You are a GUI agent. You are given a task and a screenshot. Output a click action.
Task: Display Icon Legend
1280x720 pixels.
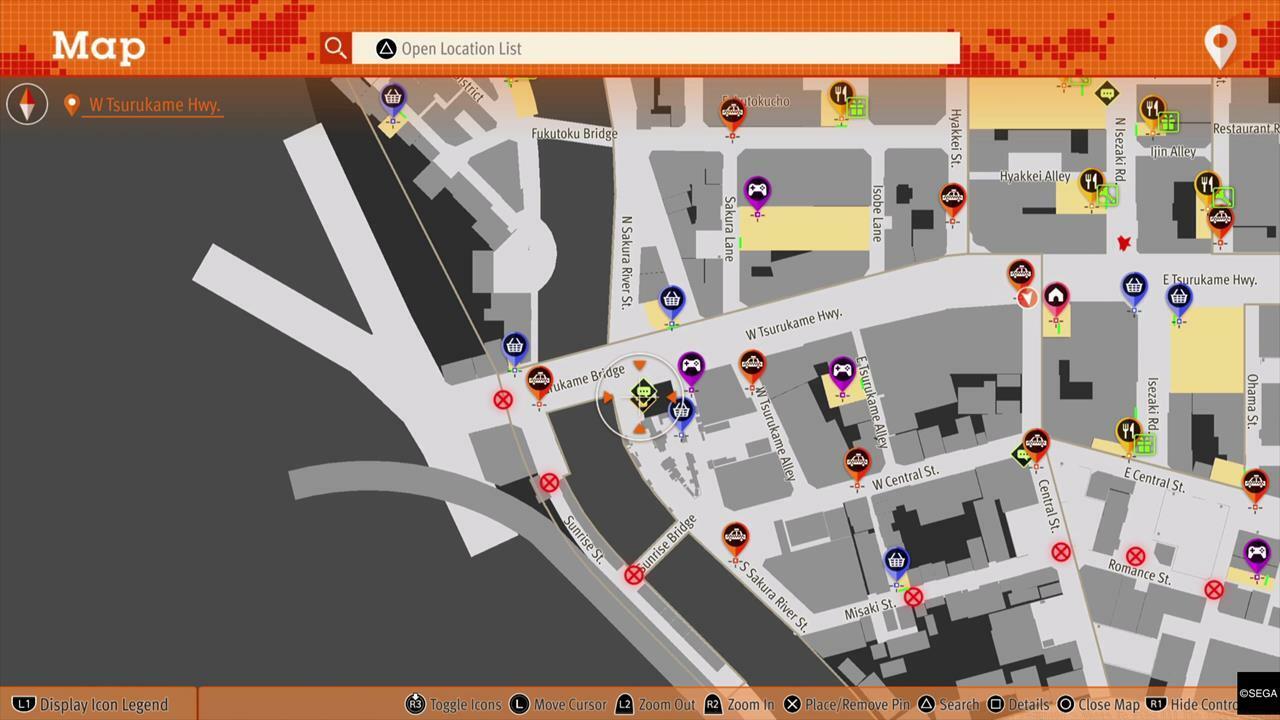point(92,704)
